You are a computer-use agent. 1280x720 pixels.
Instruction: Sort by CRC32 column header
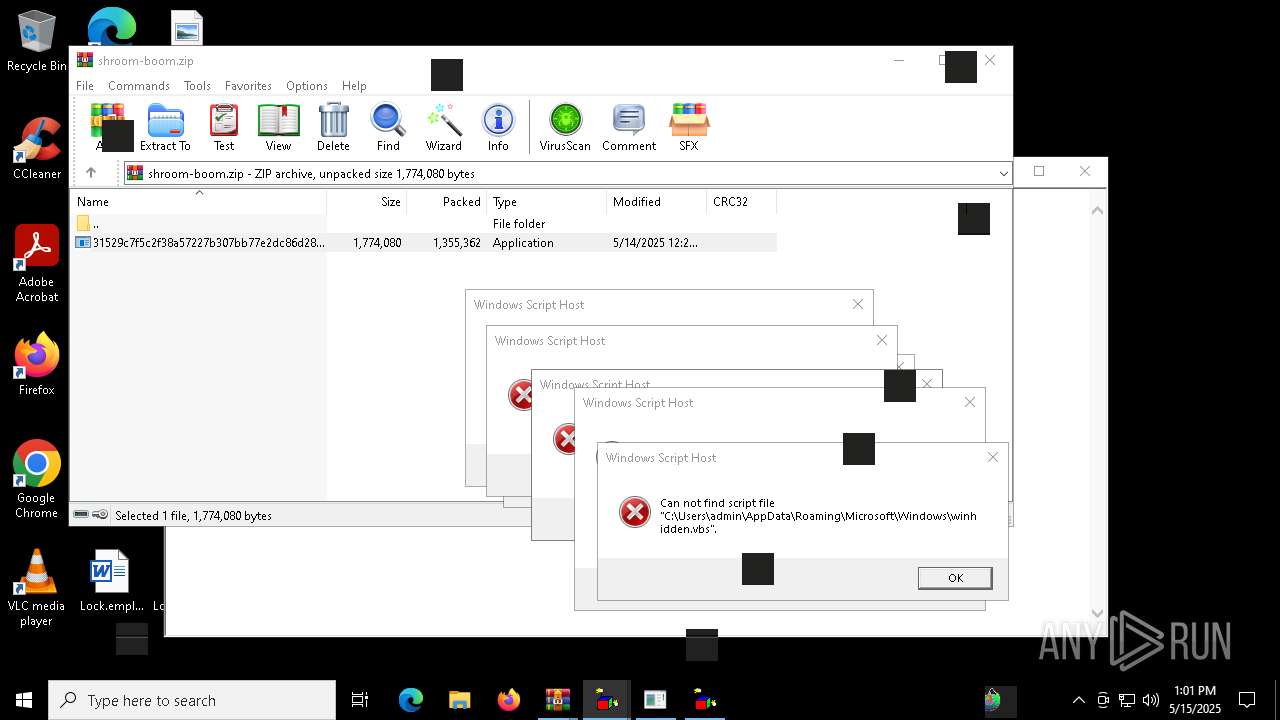tap(741, 202)
